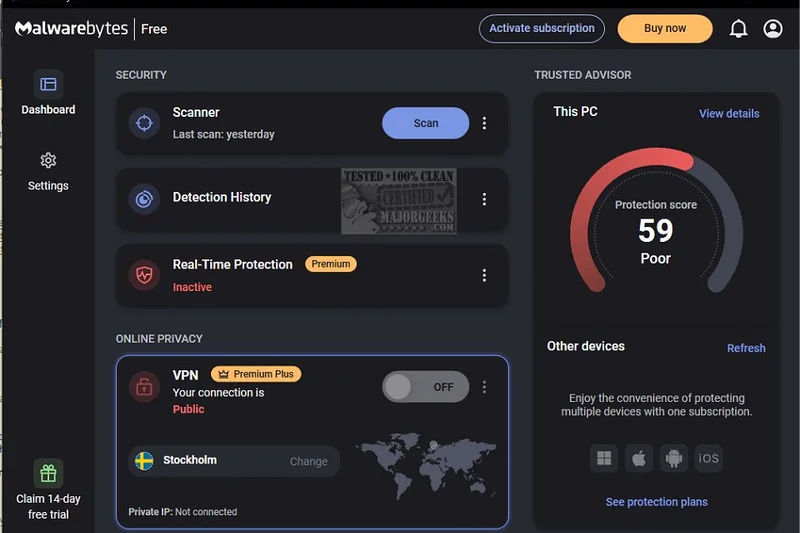Select the Android device icon

coord(673,458)
